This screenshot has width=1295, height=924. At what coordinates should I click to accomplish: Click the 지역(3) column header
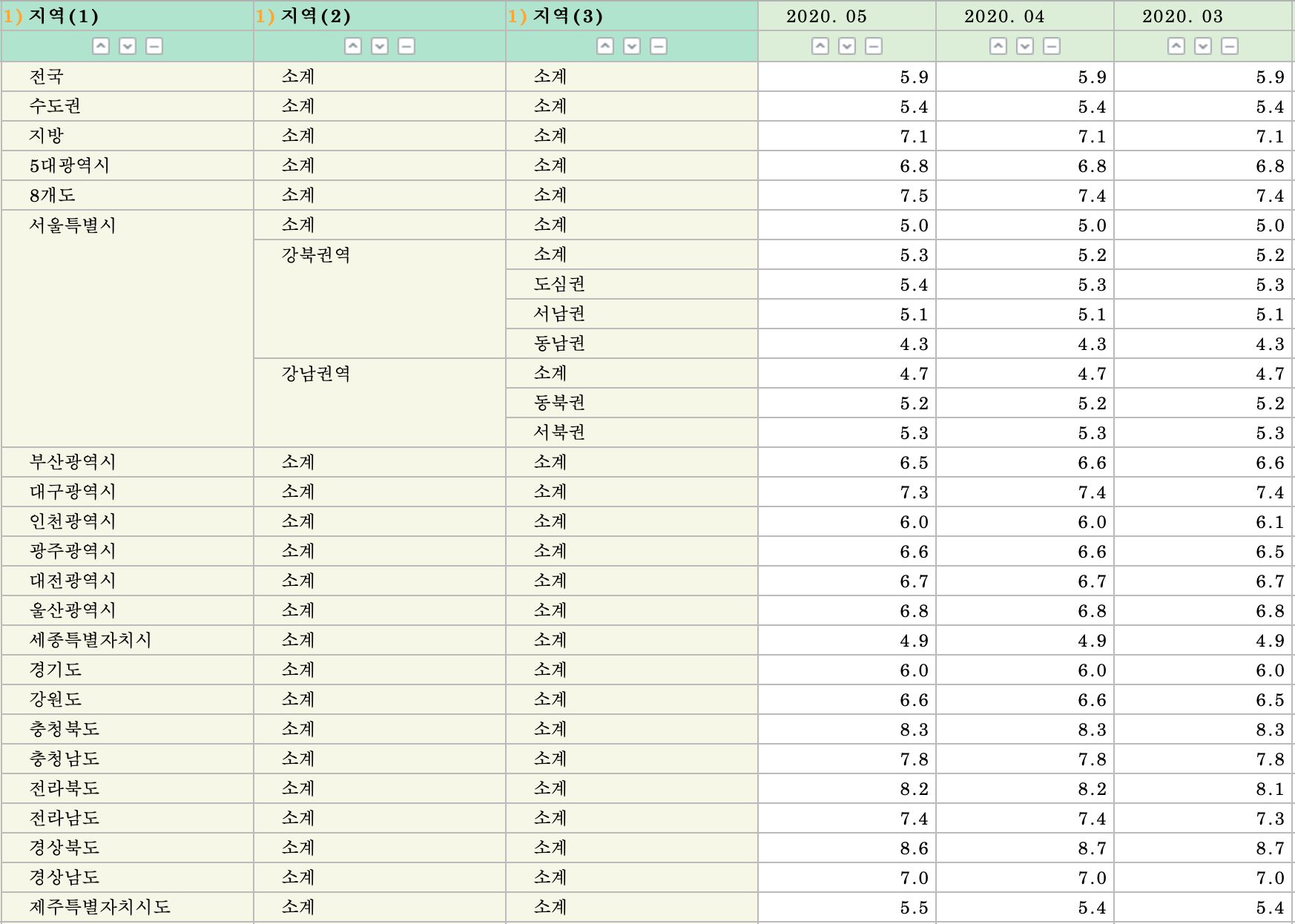(632, 16)
